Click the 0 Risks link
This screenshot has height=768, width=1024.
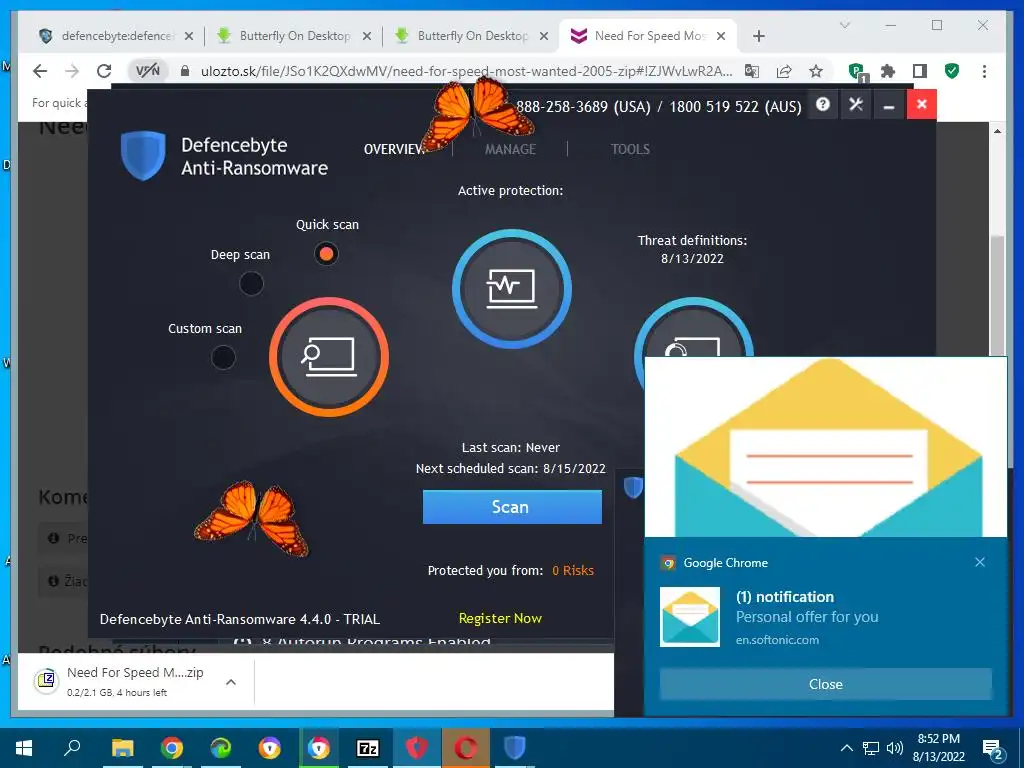click(x=573, y=571)
